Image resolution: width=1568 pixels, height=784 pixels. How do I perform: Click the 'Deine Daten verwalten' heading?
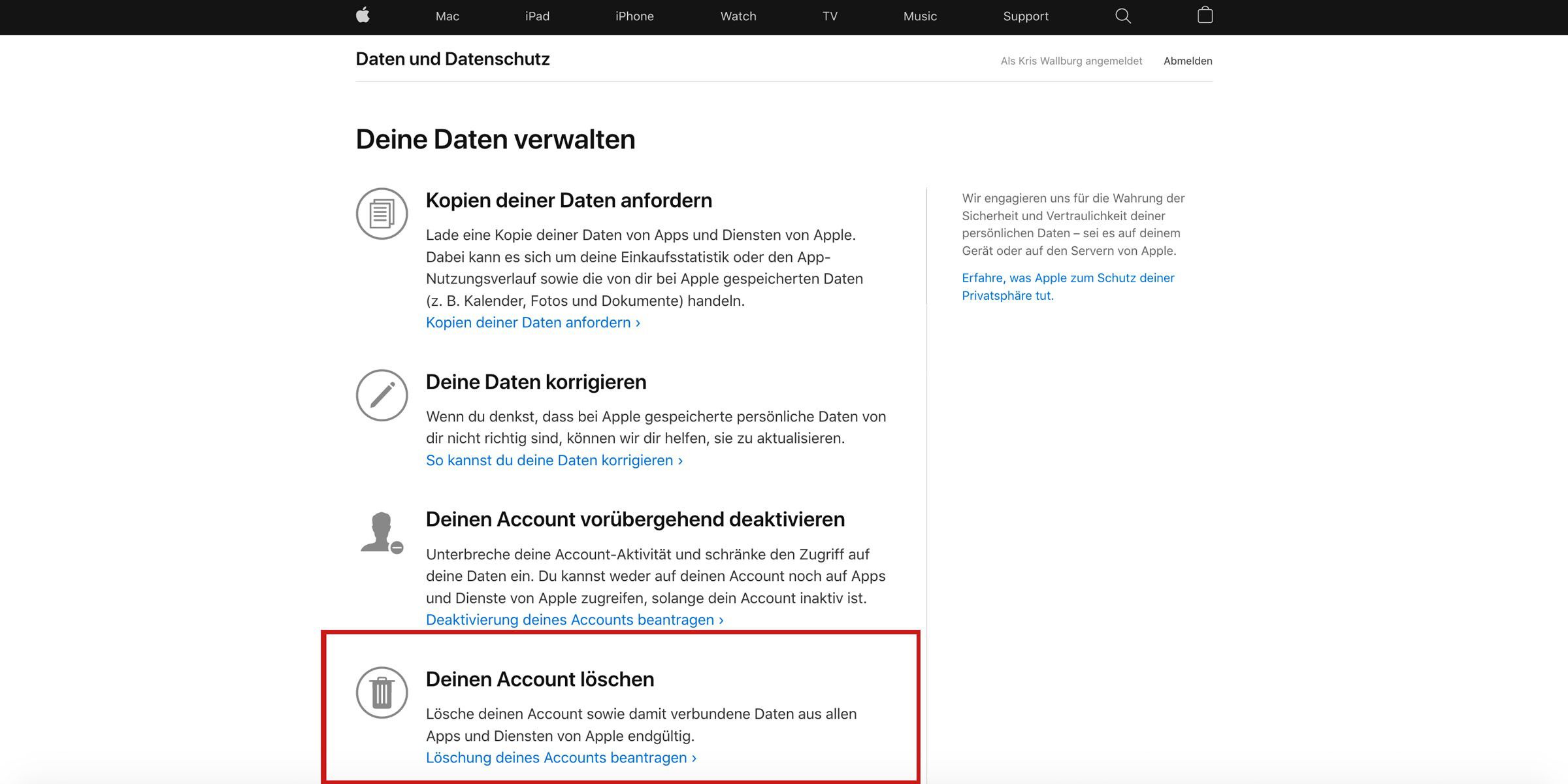point(495,139)
